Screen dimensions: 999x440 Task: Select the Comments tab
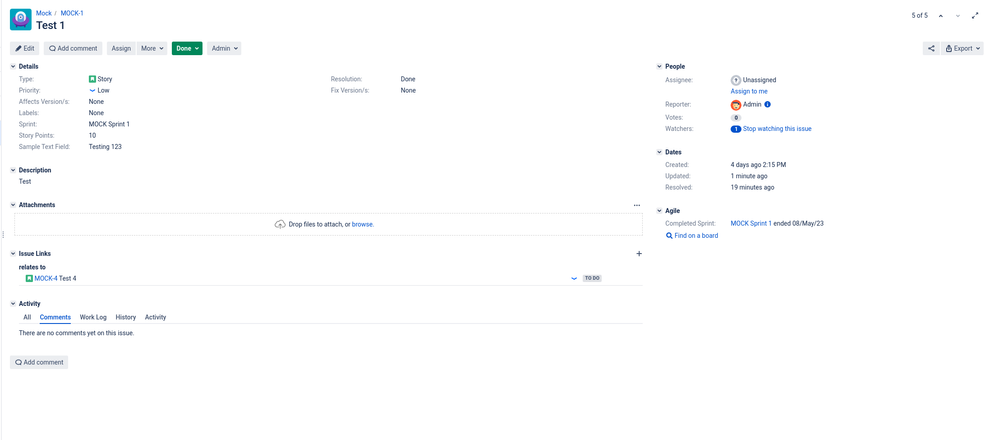pyautogui.click(x=55, y=317)
